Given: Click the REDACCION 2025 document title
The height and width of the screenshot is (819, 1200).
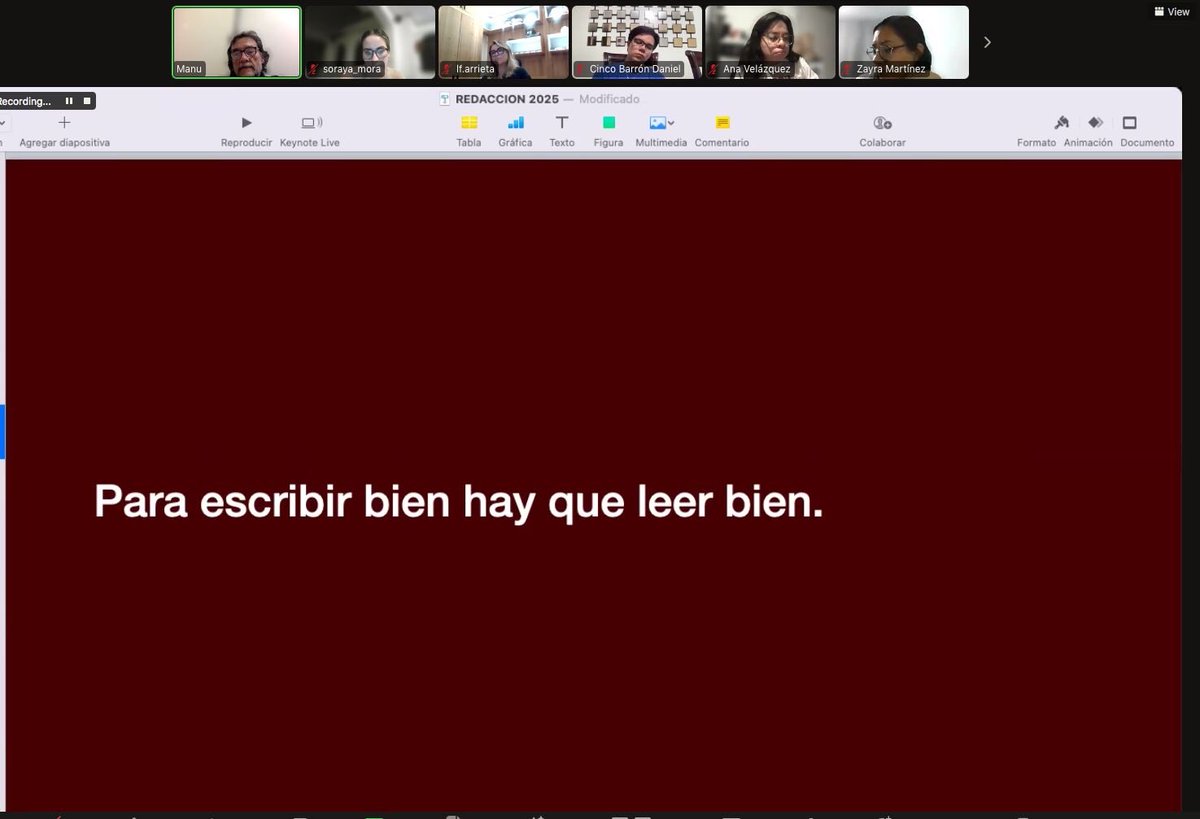Looking at the screenshot, I should tap(507, 99).
